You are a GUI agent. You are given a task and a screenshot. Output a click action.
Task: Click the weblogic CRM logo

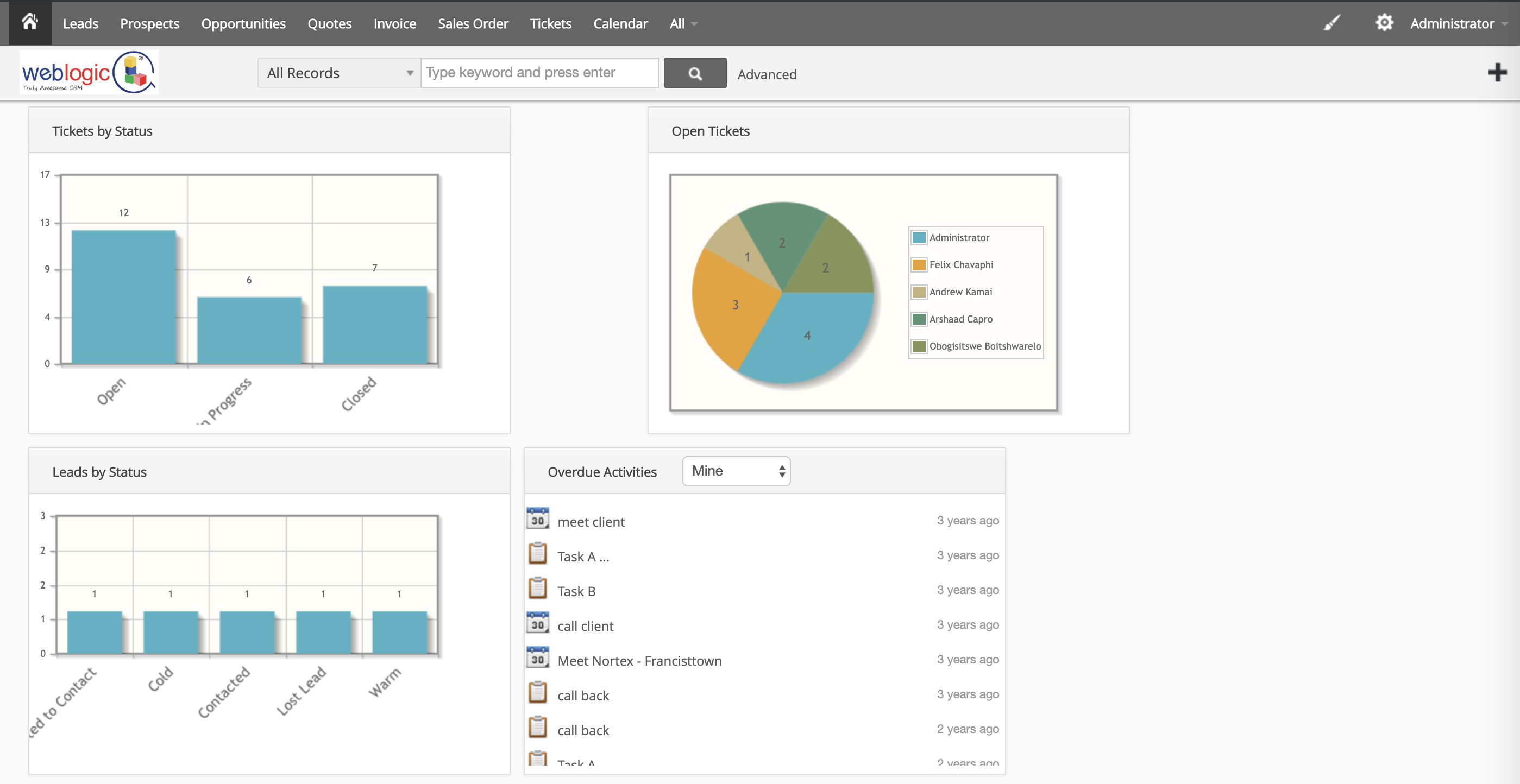pyautogui.click(x=89, y=72)
